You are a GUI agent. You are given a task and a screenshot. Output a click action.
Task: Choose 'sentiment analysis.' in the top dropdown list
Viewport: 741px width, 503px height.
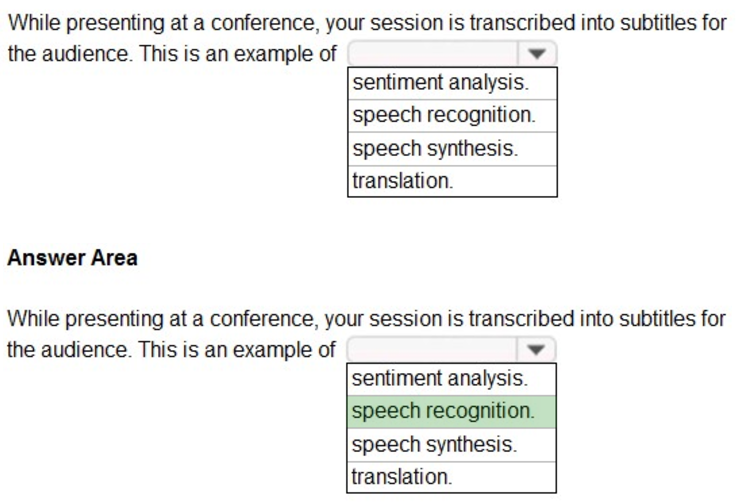[441, 83]
